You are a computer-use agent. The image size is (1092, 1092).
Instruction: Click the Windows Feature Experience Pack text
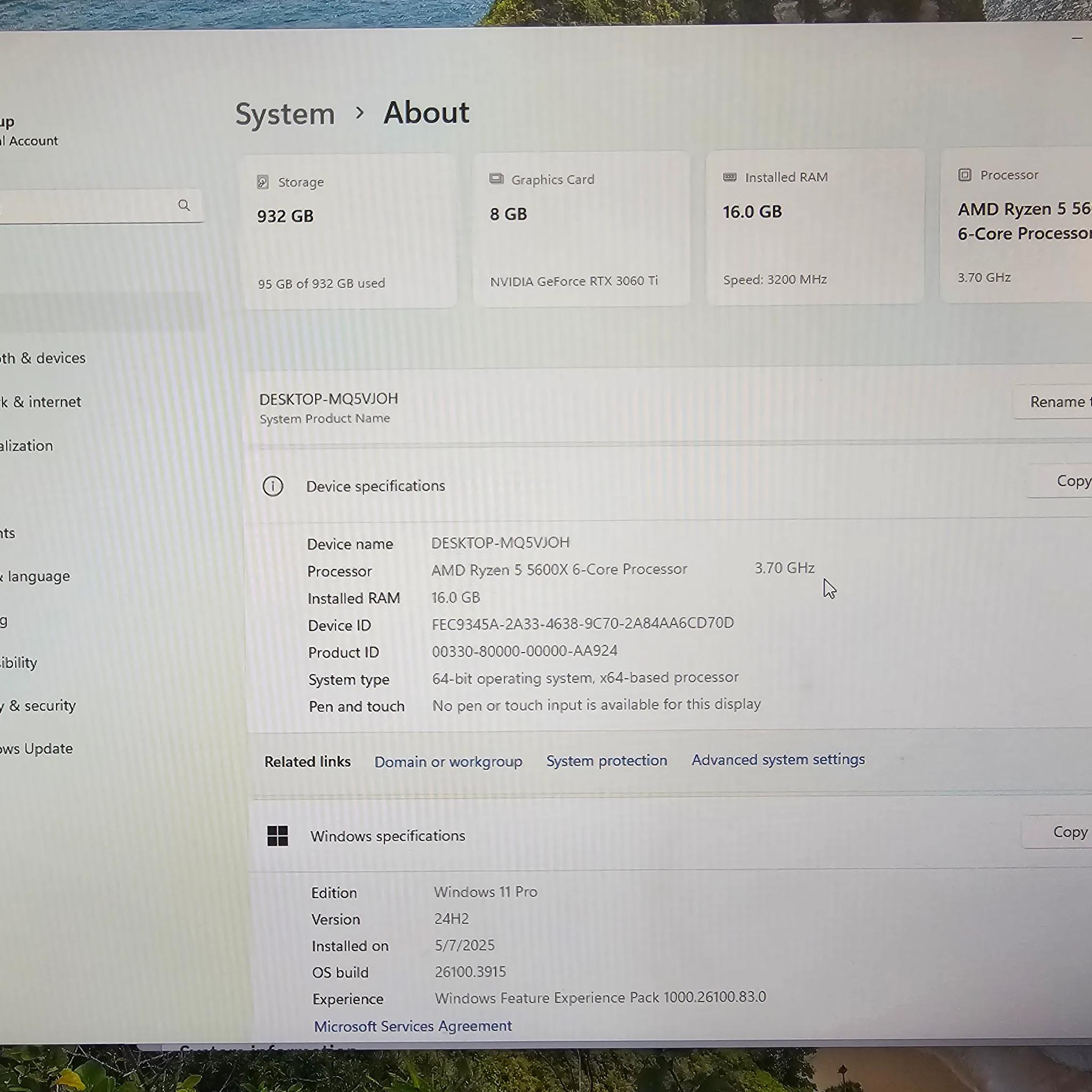[x=600, y=998]
